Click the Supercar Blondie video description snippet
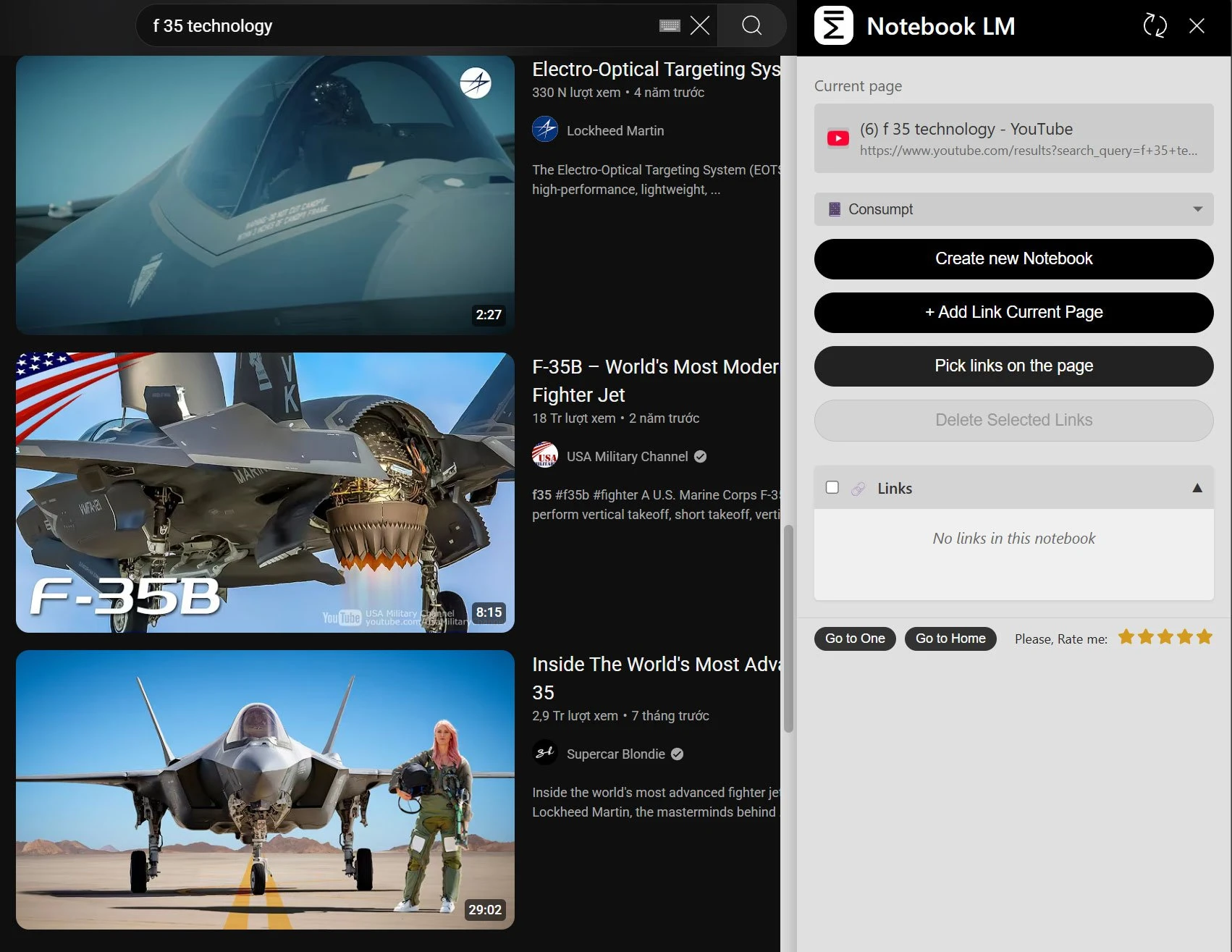This screenshot has height=952, width=1232. (x=656, y=802)
